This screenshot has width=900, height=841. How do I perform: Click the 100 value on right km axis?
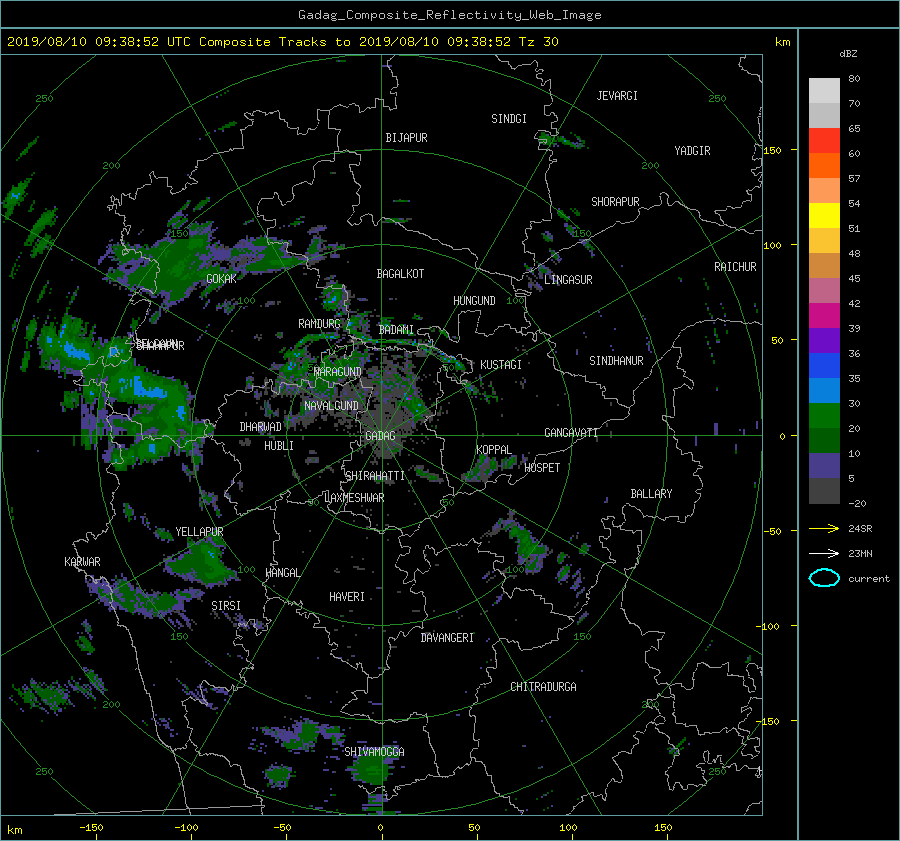tap(772, 245)
